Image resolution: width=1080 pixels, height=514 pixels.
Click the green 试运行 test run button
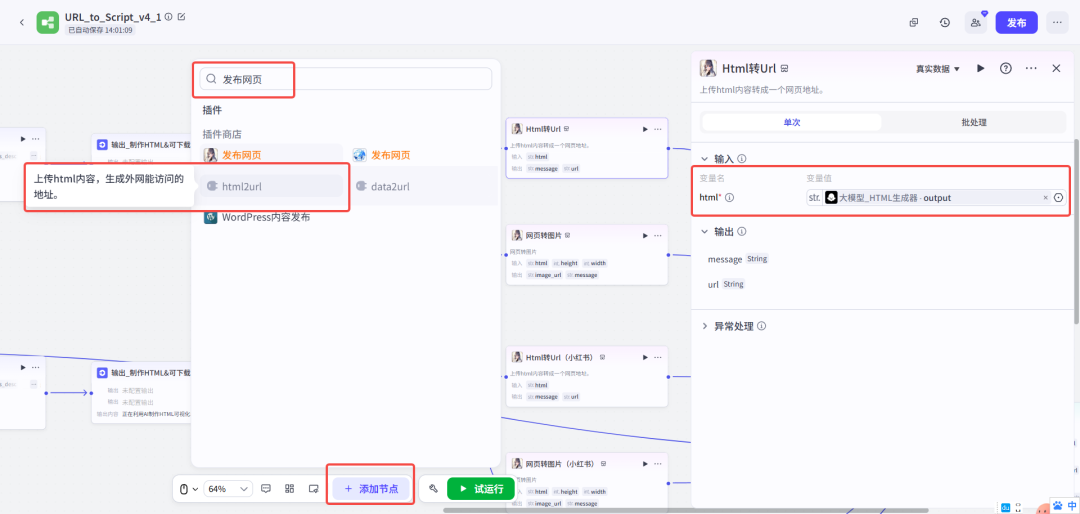click(x=481, y=489)
